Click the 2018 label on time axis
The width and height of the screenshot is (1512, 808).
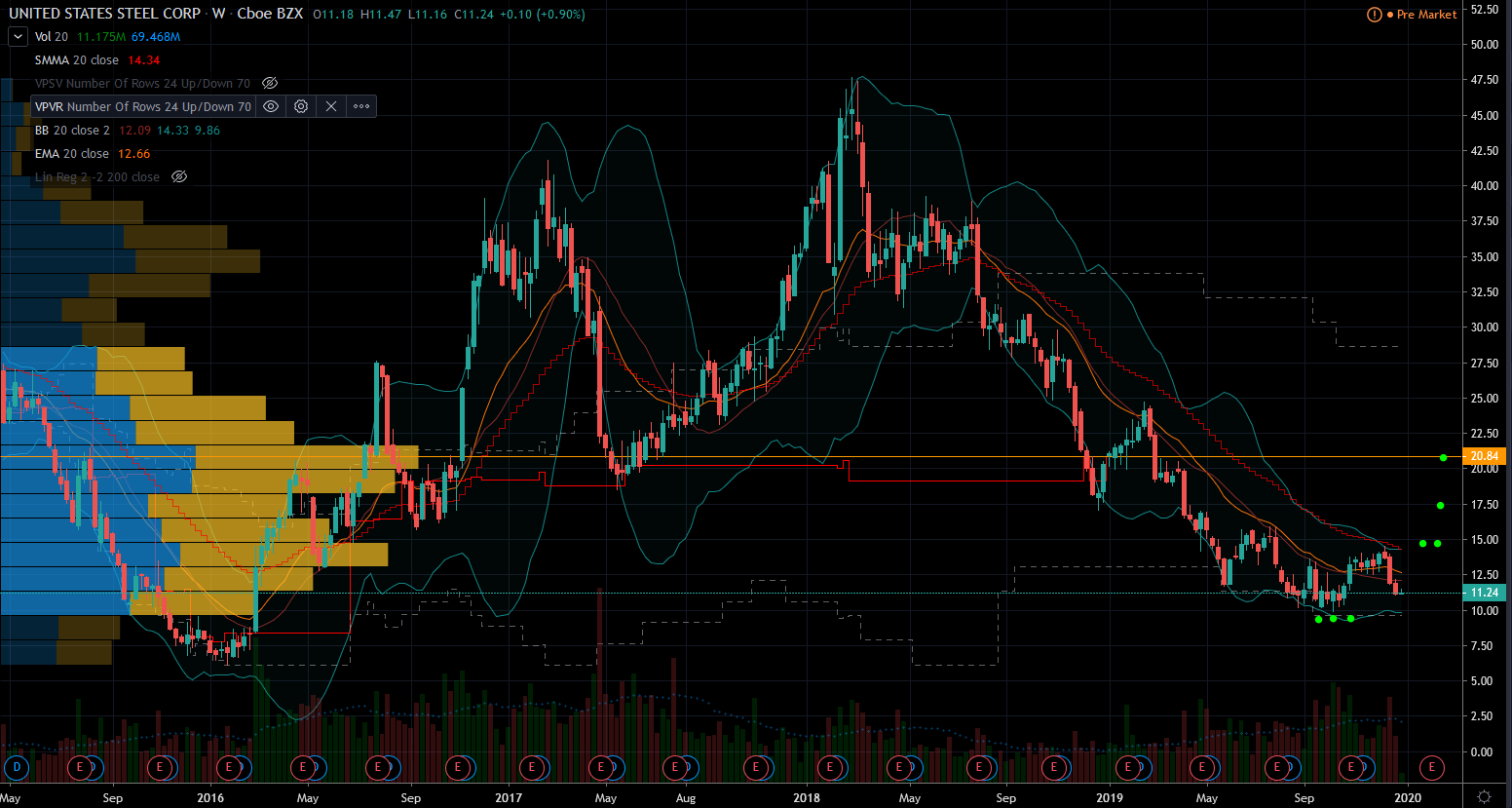coord(807,797)
